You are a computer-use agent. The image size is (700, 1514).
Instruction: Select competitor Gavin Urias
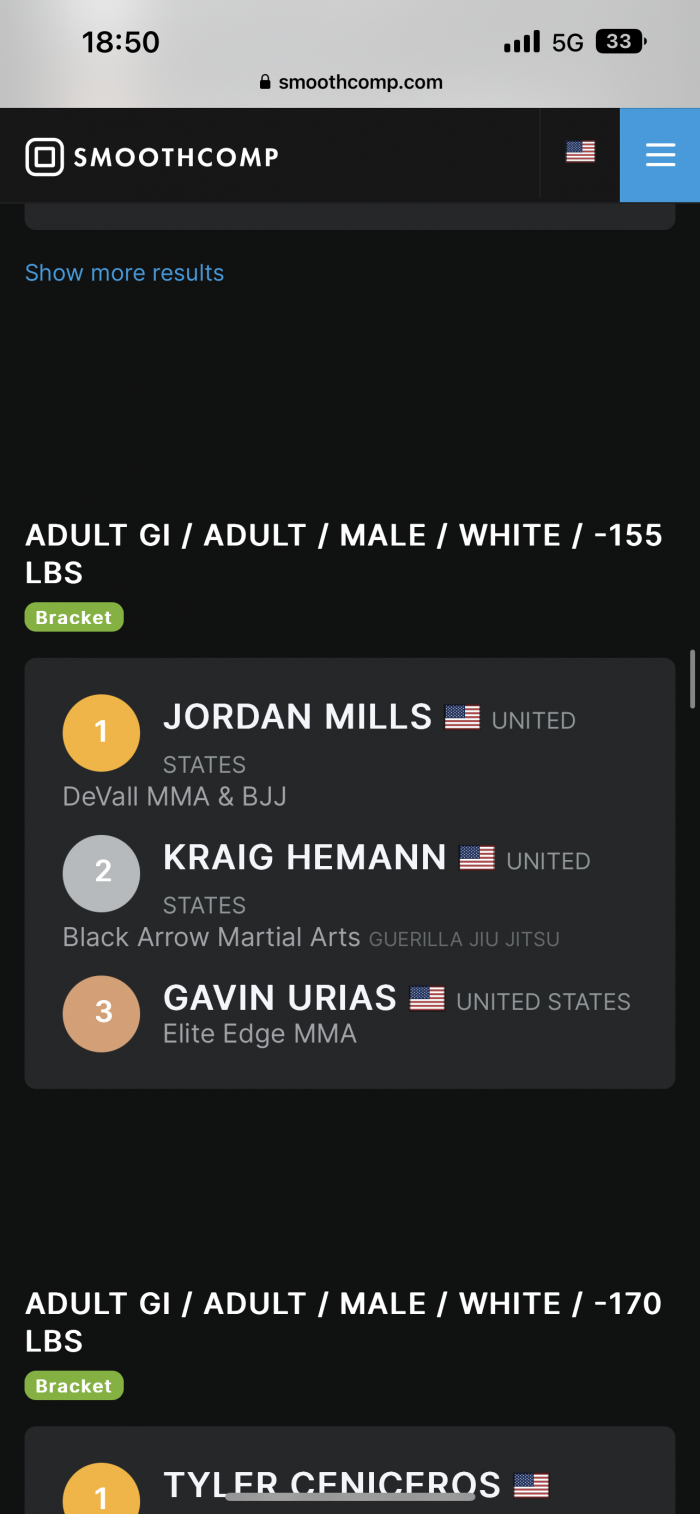pos(280,998)
